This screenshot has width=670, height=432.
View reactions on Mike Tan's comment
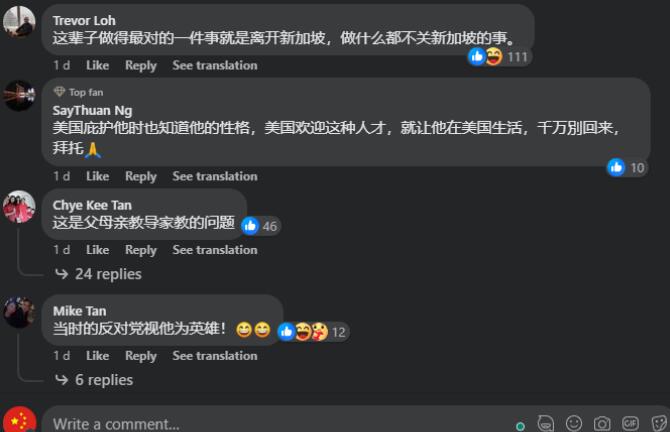click(x=313, y=332)
